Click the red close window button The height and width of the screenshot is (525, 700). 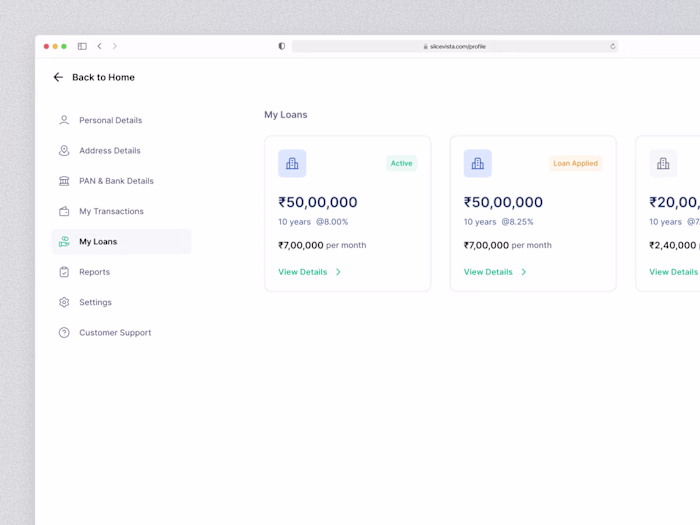click(46, 46)
